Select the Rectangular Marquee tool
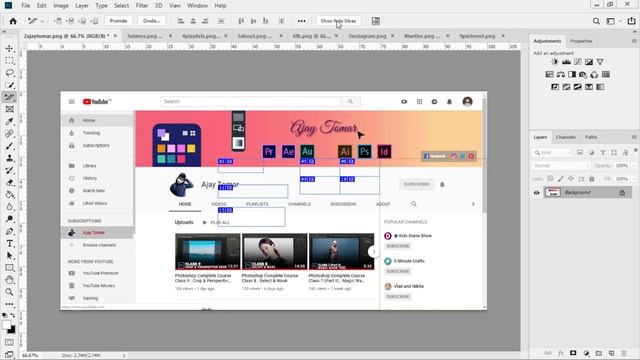This screenshot has width=640, height=360. 9,61
